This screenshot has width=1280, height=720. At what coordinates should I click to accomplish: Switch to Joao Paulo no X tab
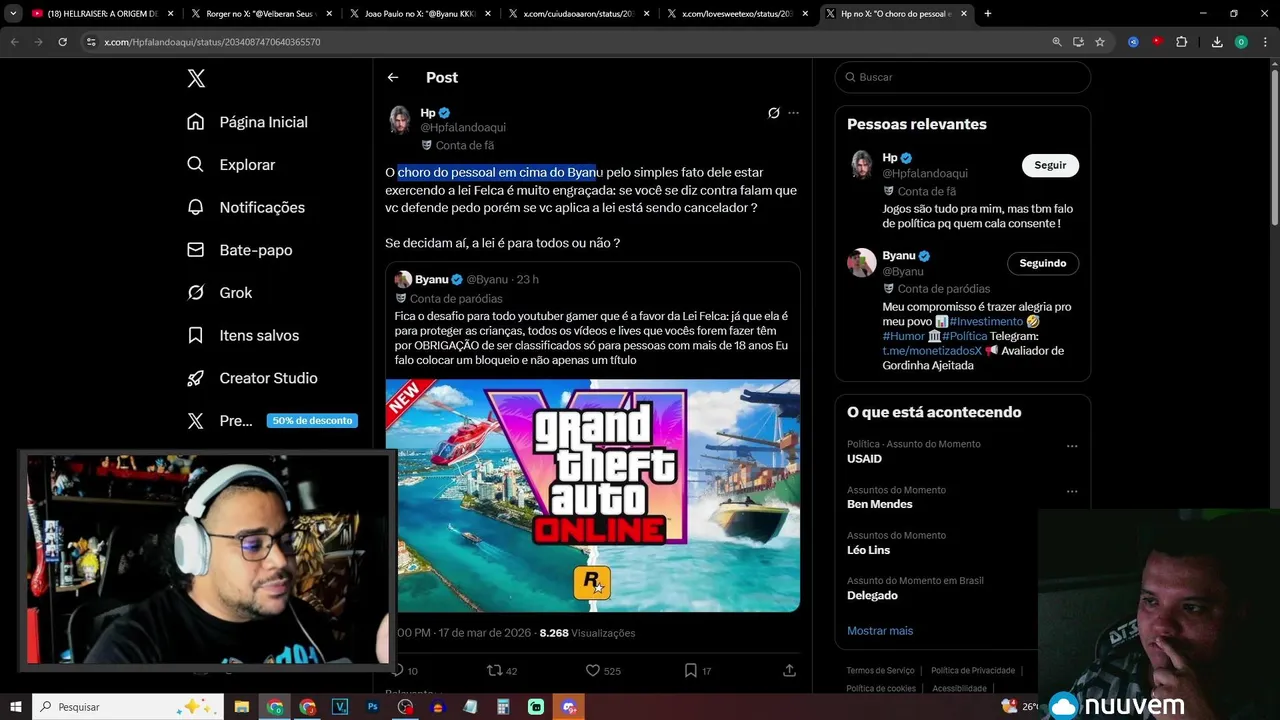coord(420,14)
